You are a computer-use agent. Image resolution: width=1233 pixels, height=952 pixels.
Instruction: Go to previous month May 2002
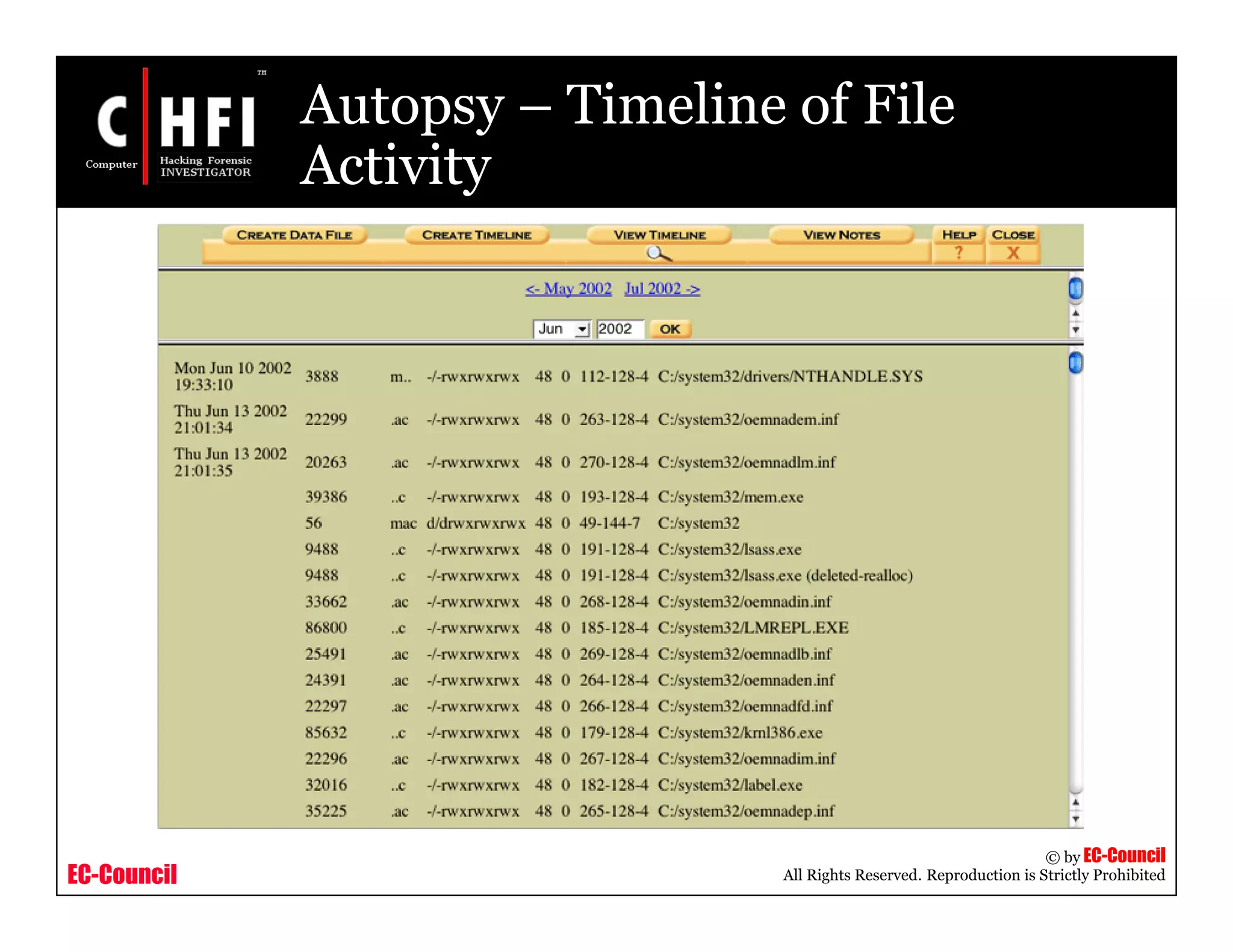point(568,289)
